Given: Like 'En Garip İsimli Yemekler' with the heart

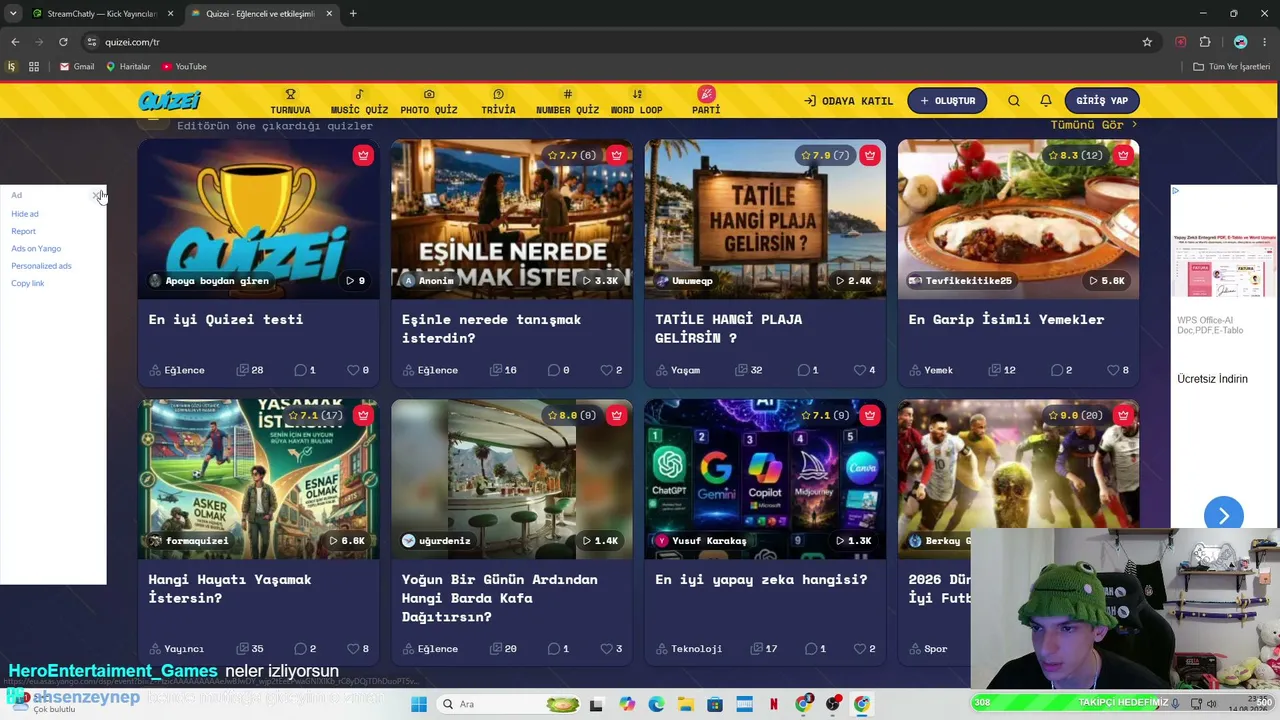Looking at the screenshot, I should pyautogui.click(x=1113, y=370).
